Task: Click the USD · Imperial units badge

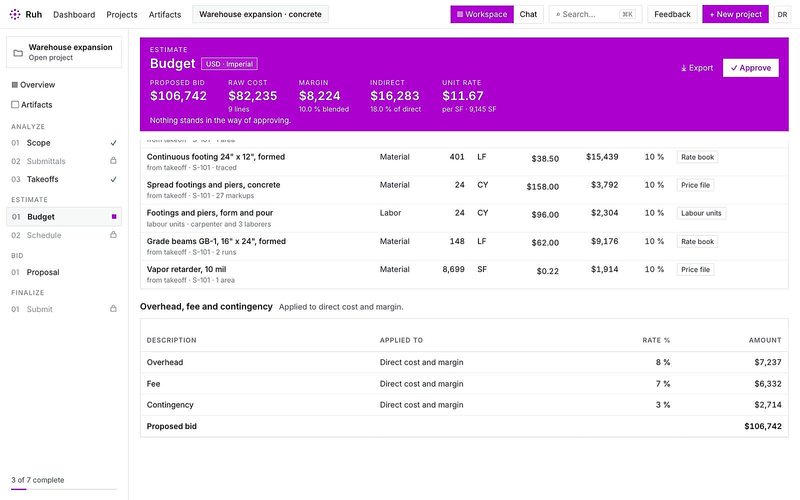Action: tap(229, 64)
